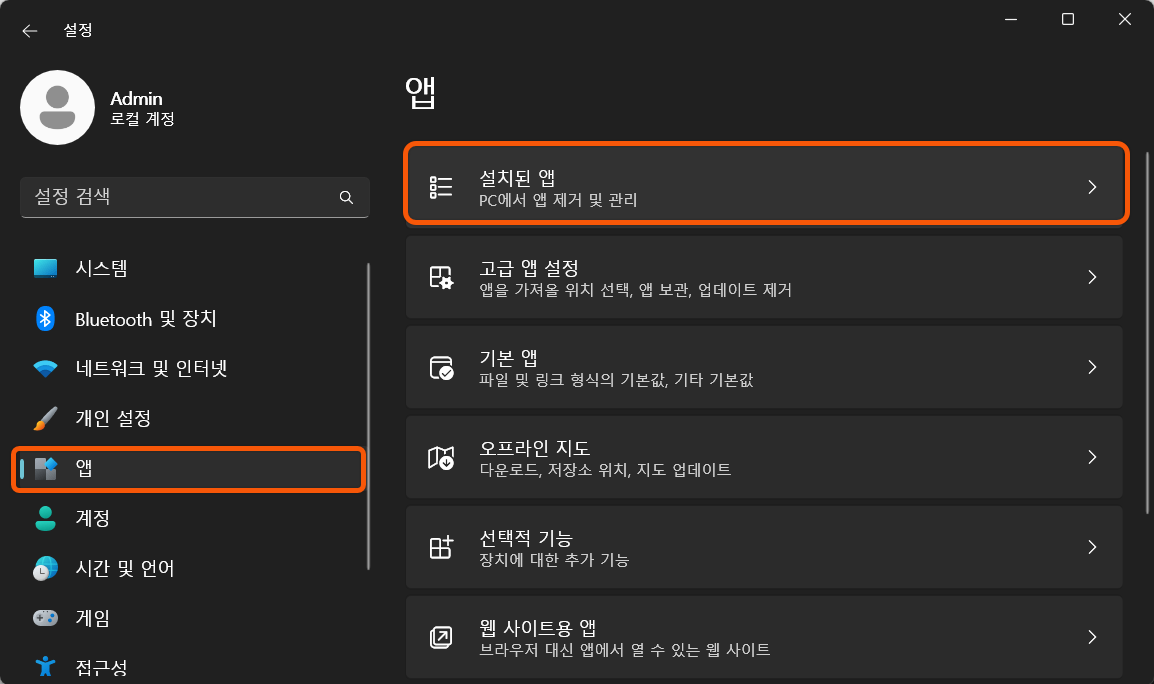This screenshot has width=1154, height=684.
Task: Select the 시스템 monitor icon in sidebar
Action: [x=44, y=267]
